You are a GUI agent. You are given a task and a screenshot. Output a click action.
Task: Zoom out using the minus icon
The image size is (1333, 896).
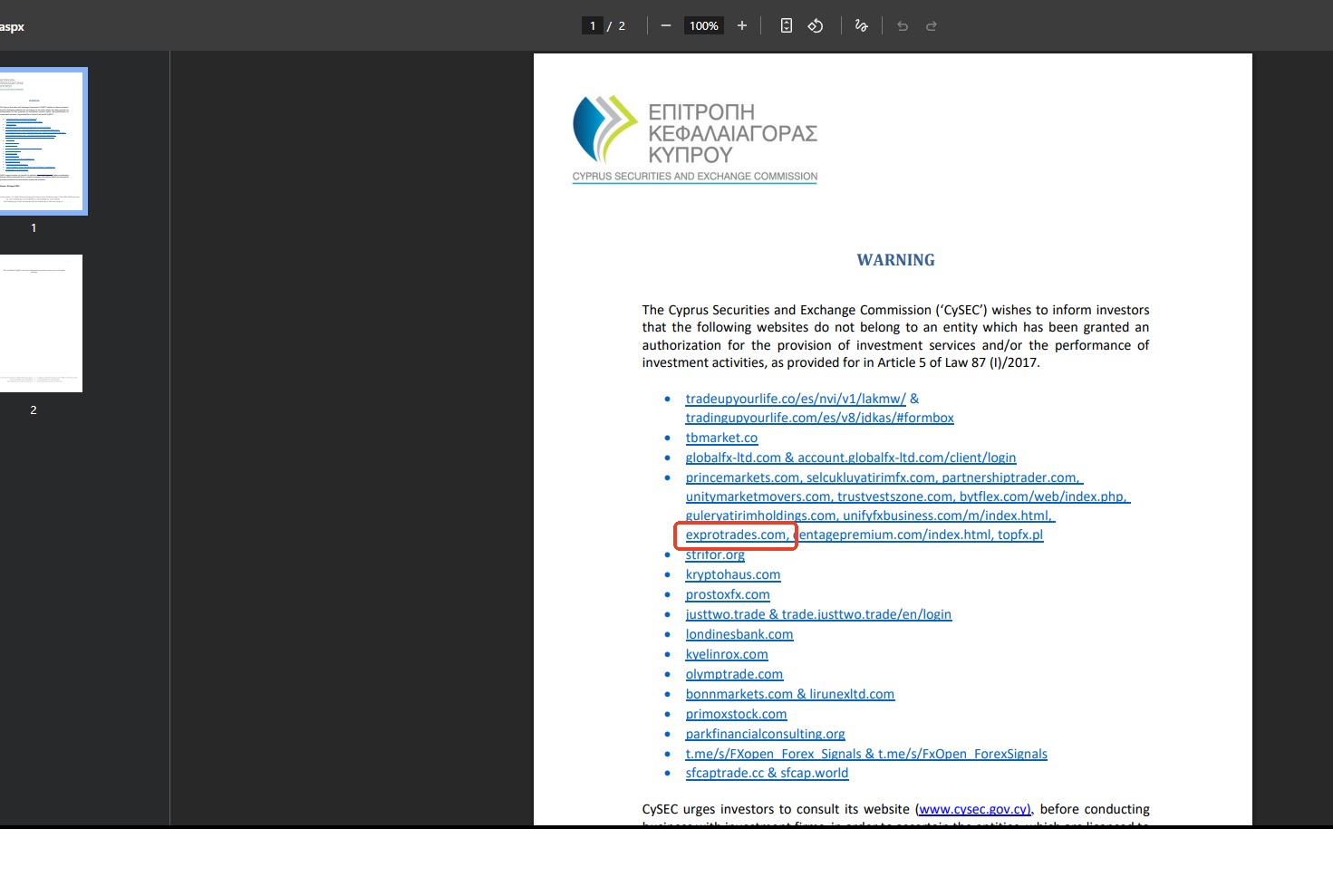(x=666, y=26)
